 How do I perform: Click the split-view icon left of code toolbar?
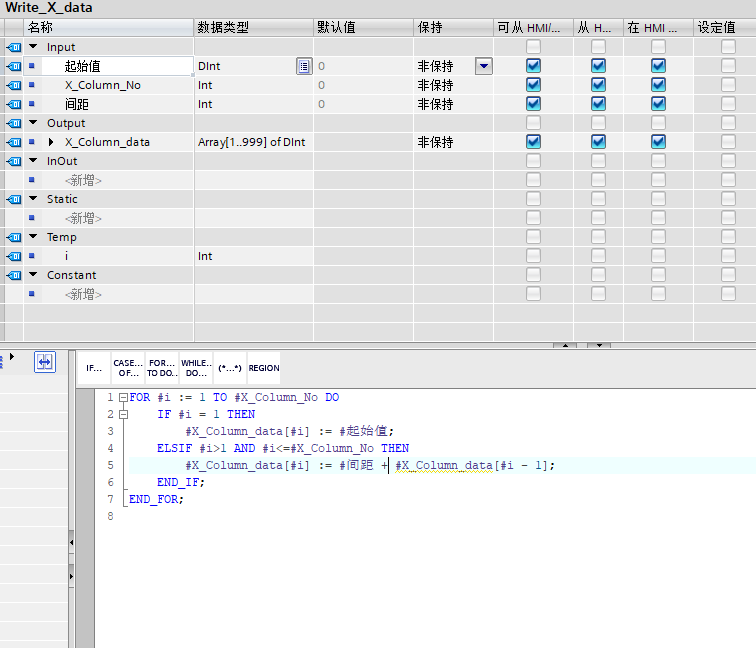[45, 363]
